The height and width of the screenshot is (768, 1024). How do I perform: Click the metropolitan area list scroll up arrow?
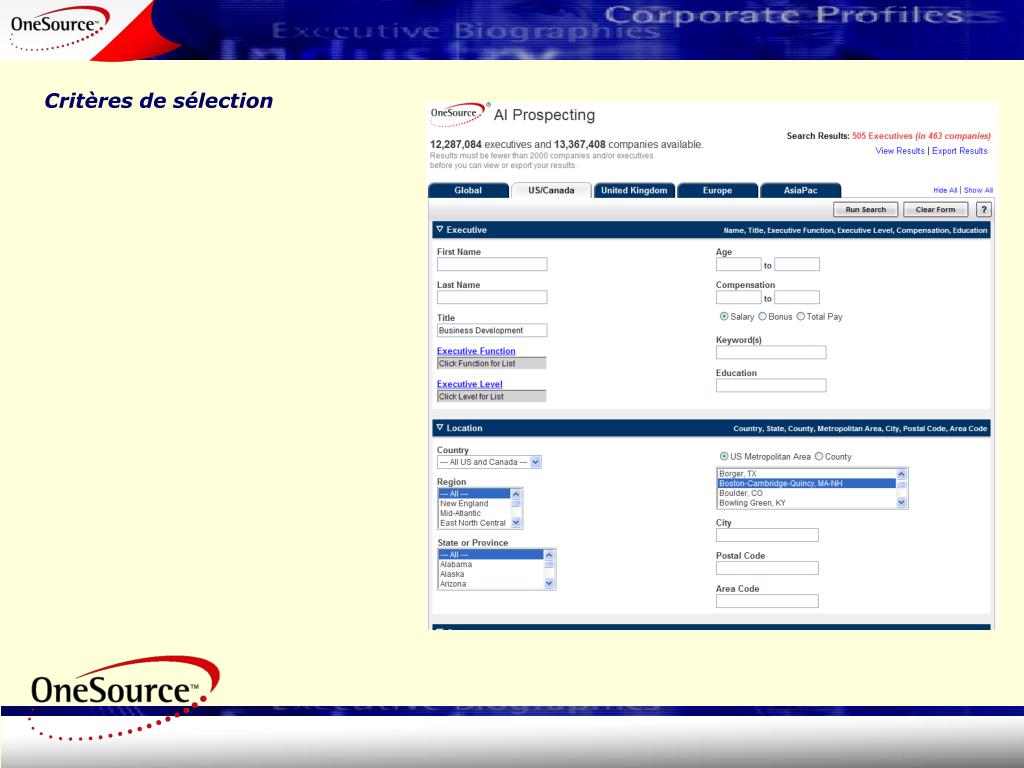[x=901, y=474]
